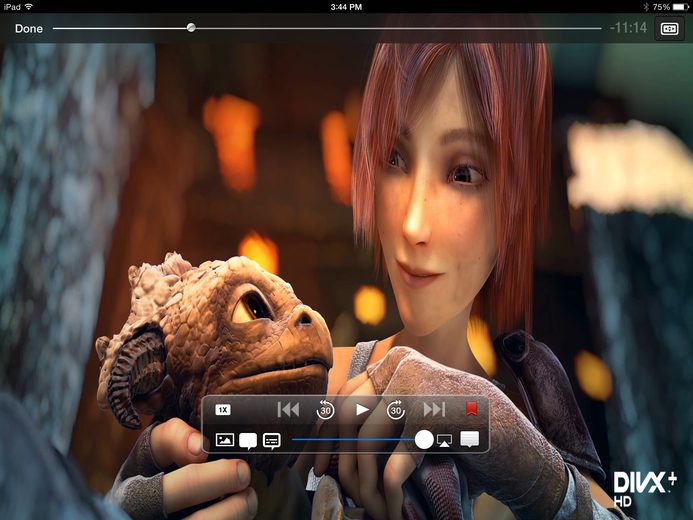Viewport: 693px width, 520px height.
Task: Click the Bluetooth status icon
Action: point(646,7)
